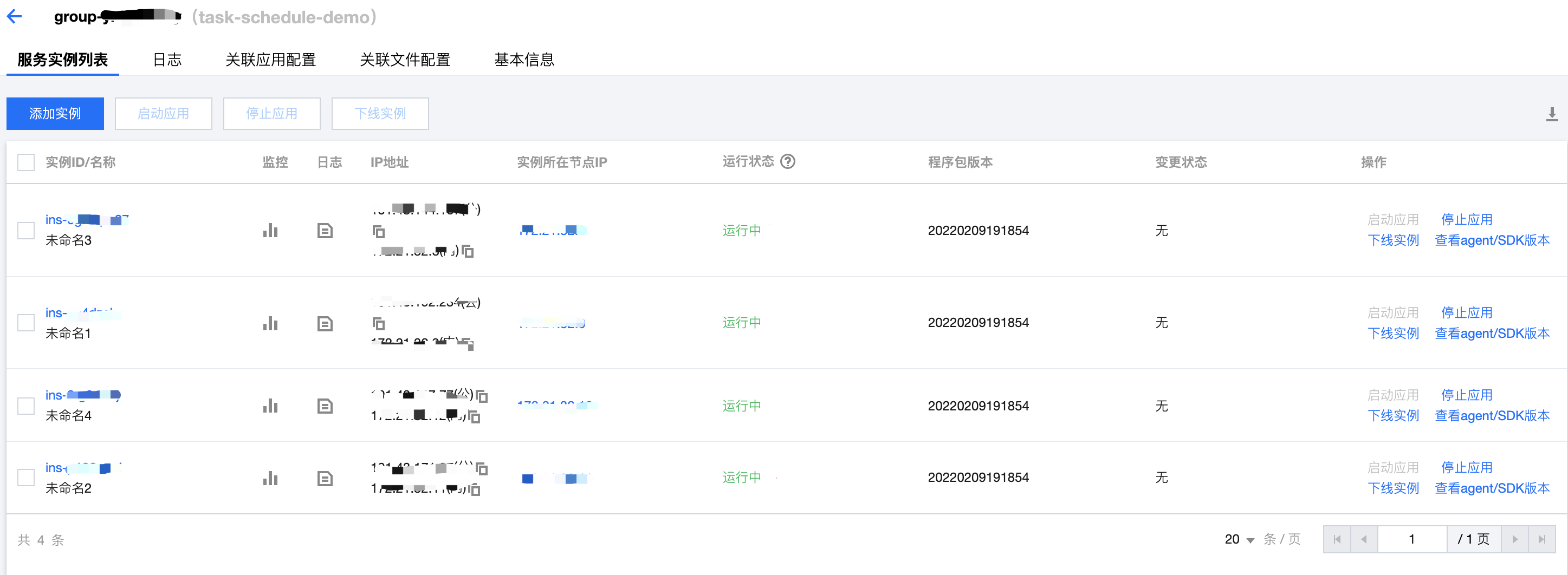Open the 20 条/页 page size dropdown
1568x575 pixels.
pyautogui.click(x=1239, y=539)
